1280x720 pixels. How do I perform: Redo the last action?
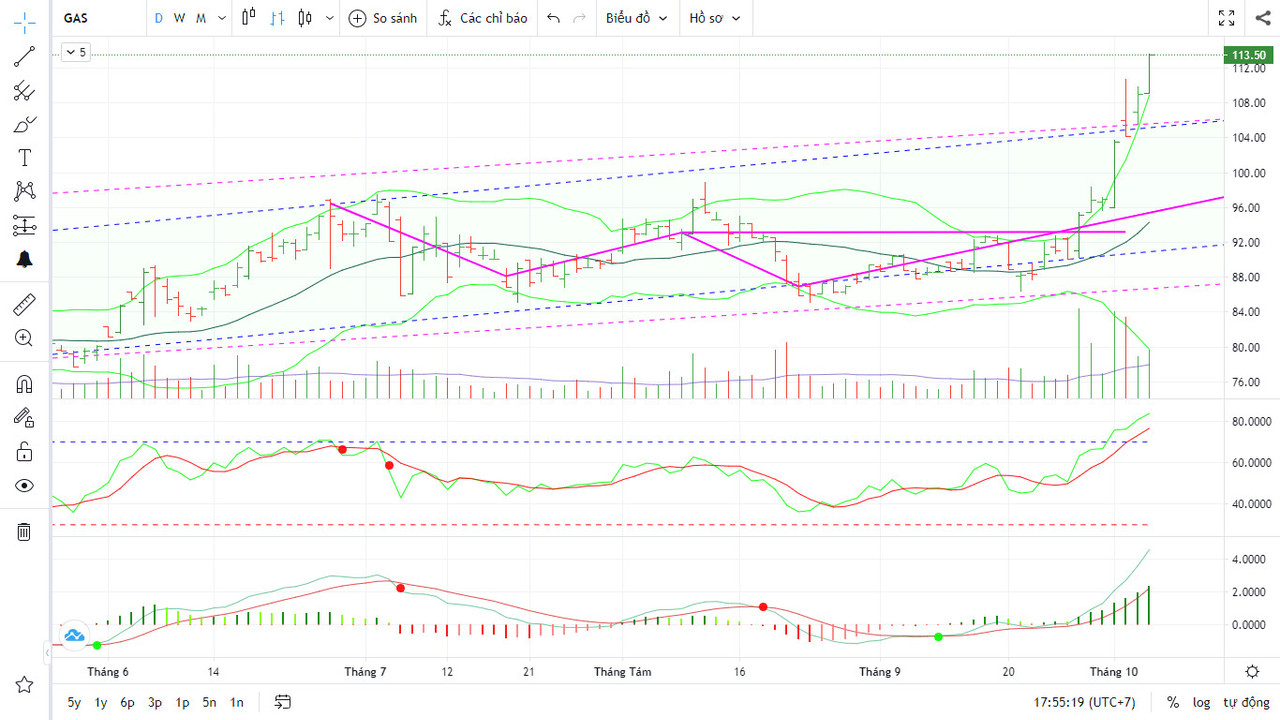pos(579,18)
